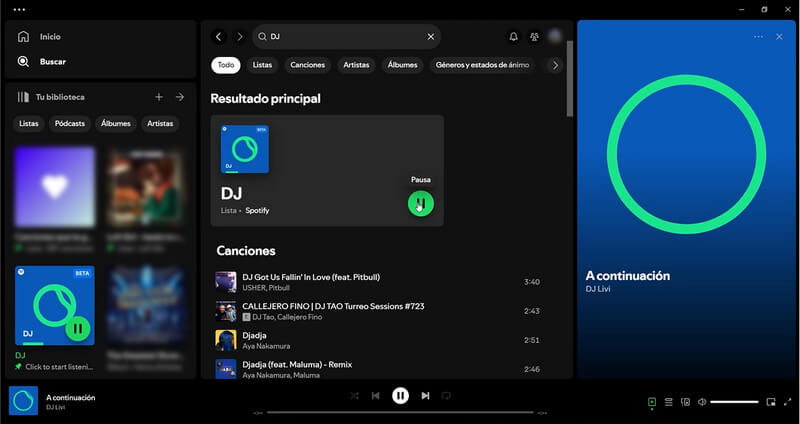Click the Buscar magnifier icon in sidebar
The height and width of the screenshot is (424, 800).
(23, 61)
